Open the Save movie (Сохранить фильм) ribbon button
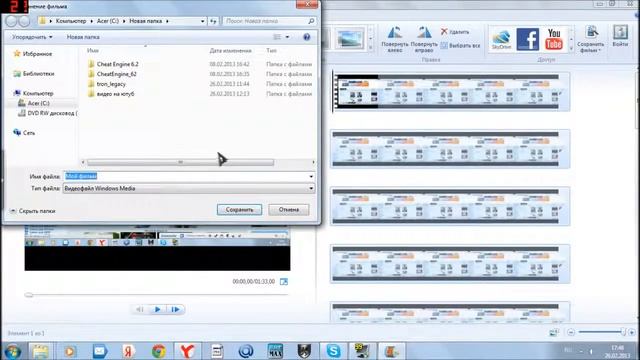The width and height of the screenshot is (640, 360). pyautogui.click(x=591, y=38)
